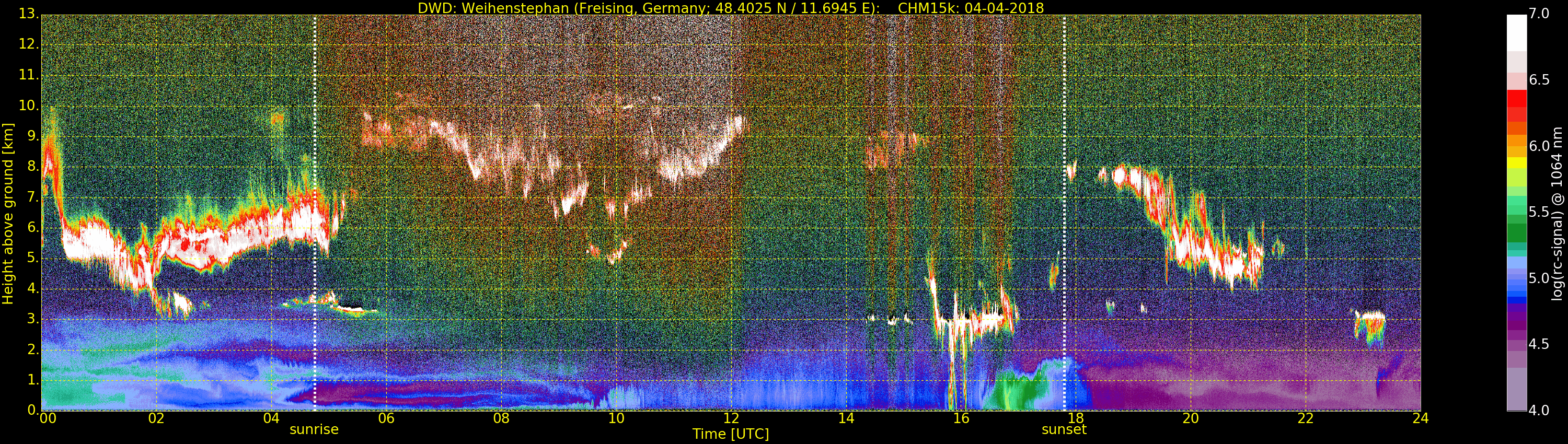Screen dimensions: 1568x444
Task: Click colorbar value '6.5'
Action: coord(1539,80)
